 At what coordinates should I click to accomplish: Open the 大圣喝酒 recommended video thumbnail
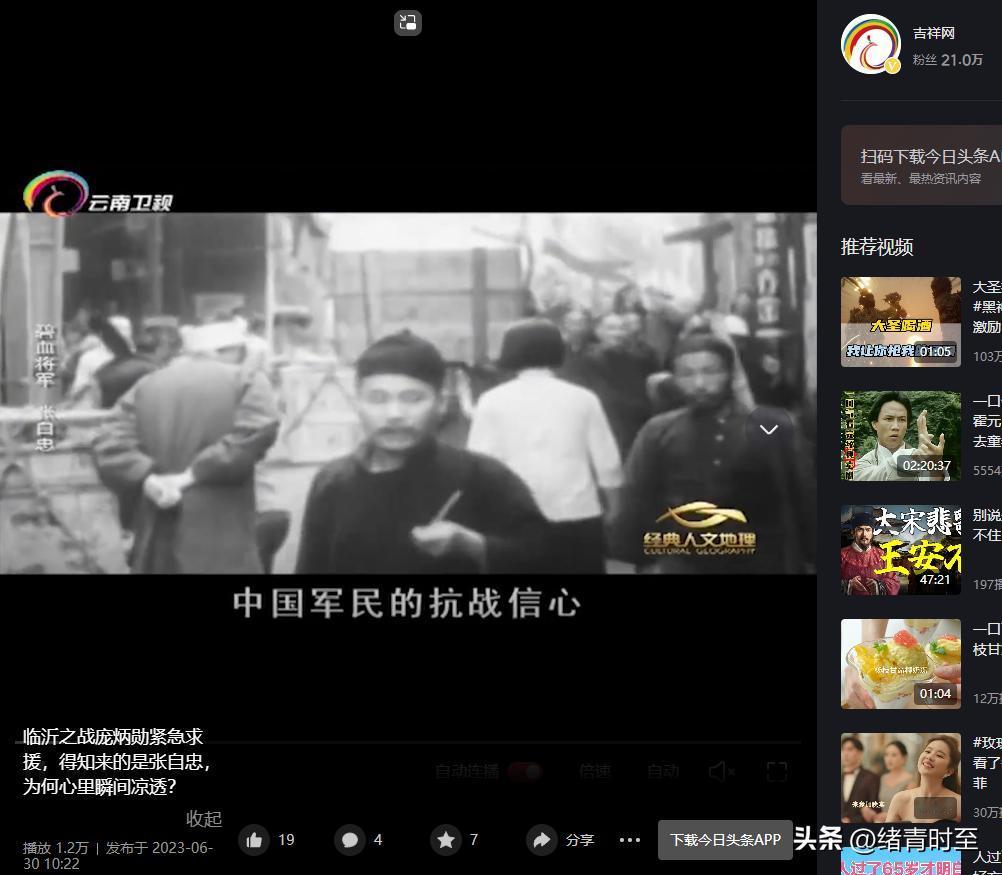900,321
